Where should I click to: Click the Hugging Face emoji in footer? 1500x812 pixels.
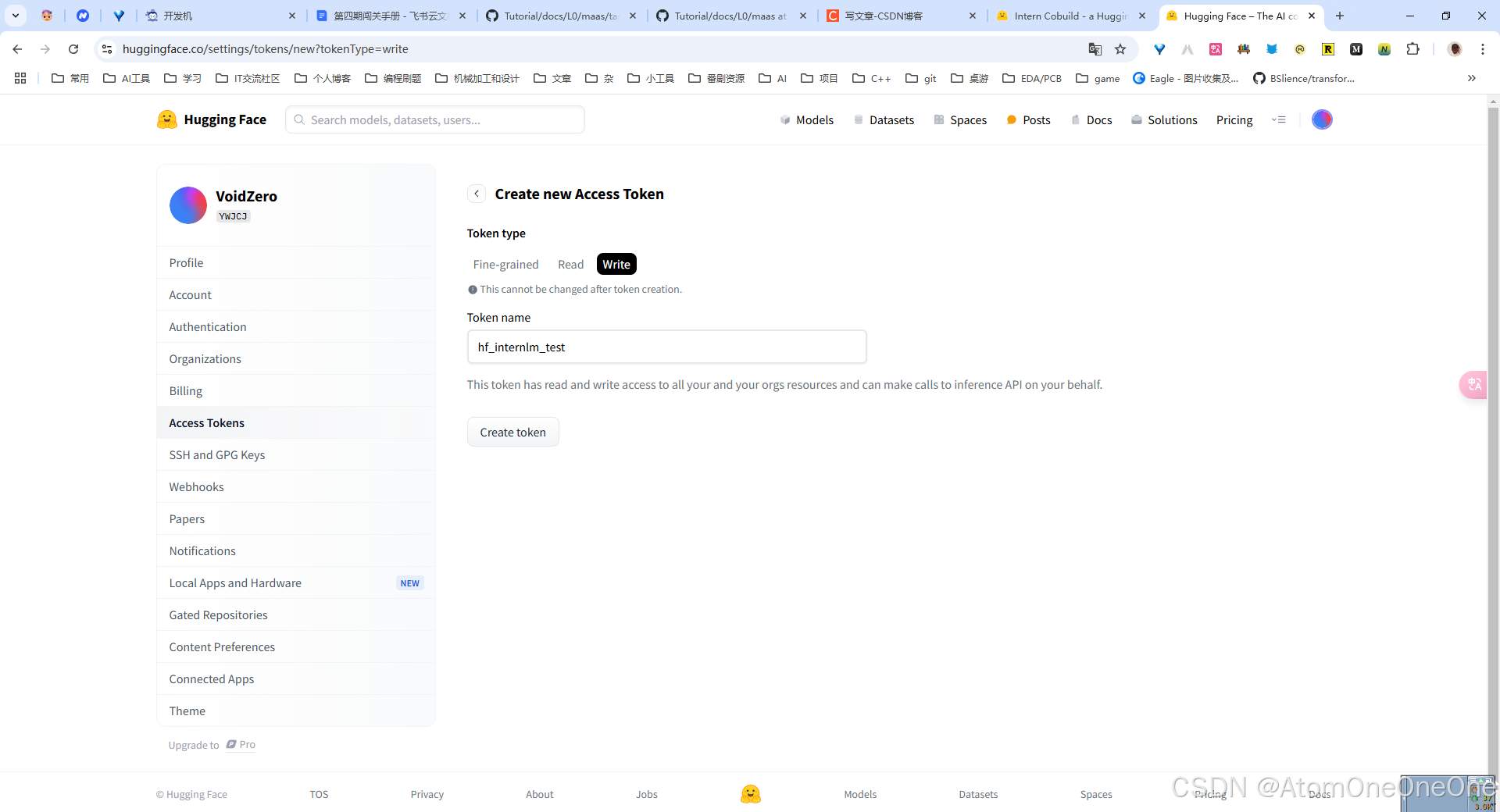[751, 794]
